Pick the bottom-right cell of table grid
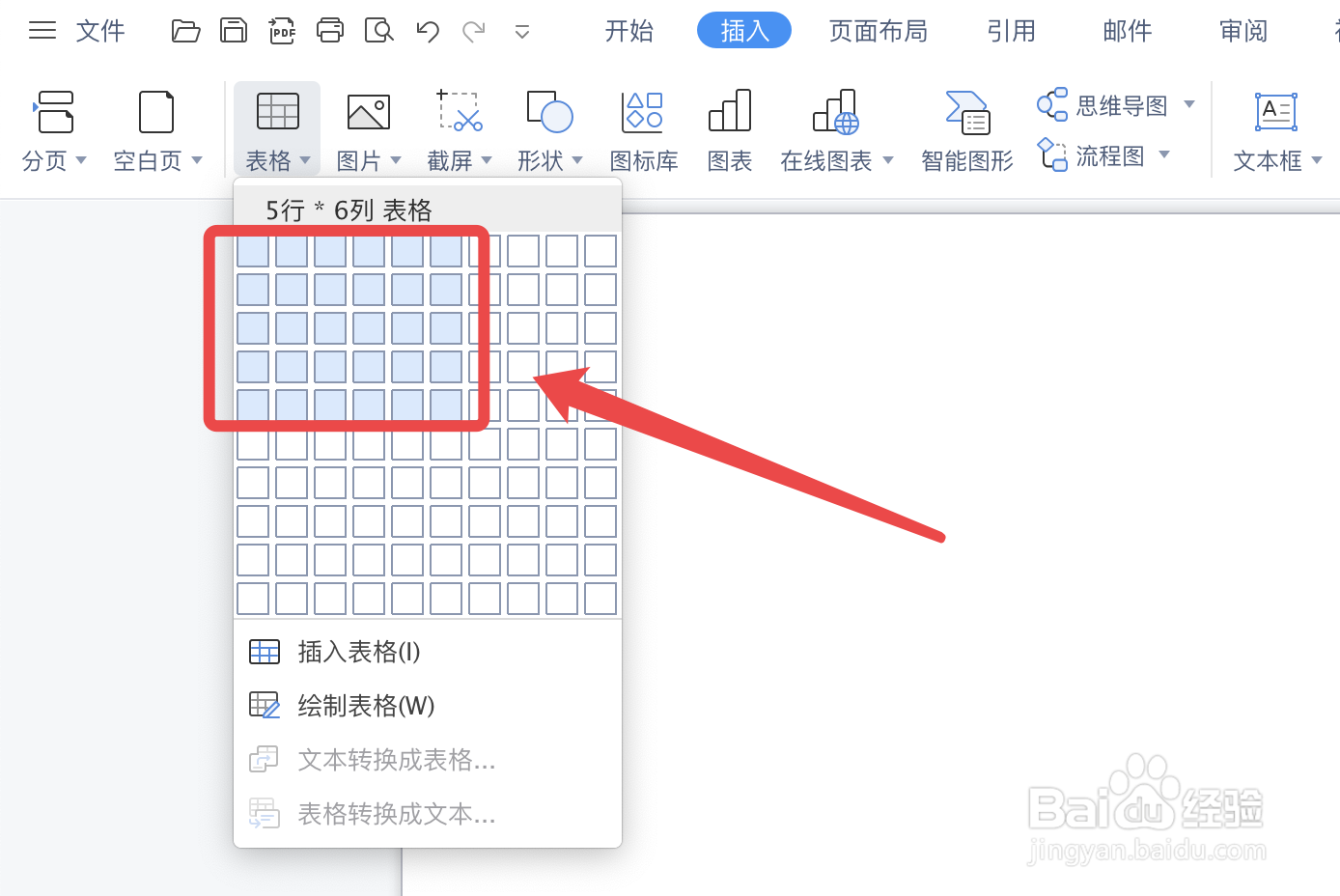The image size is (1340, 896). [600, 599]
